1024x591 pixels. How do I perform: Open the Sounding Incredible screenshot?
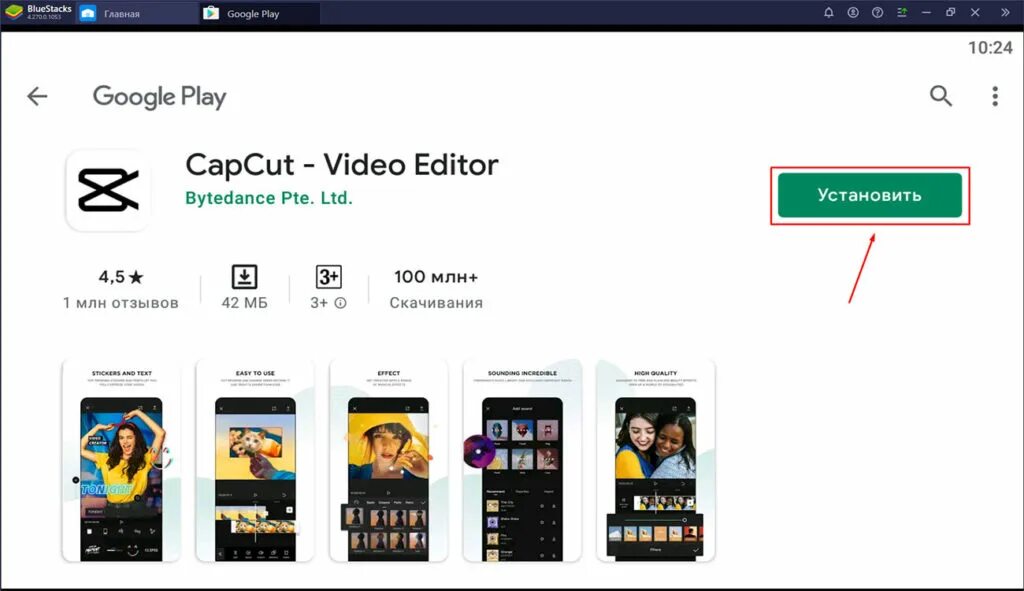tap(522, 460)
